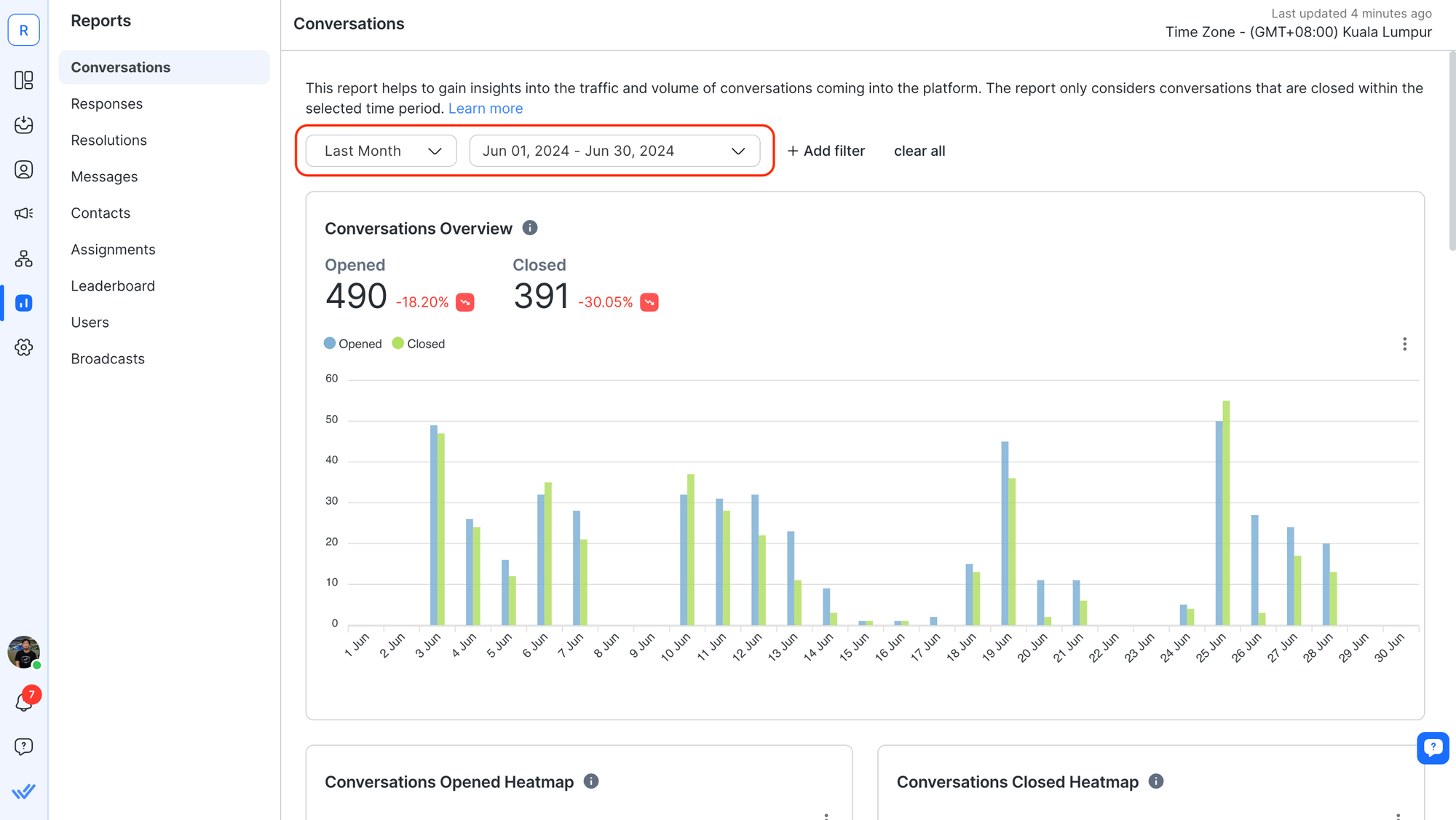The width and height of the screenshot is (1456, 820).
Task: Open the contacts icon in sidebar
Action: [24, 170]
